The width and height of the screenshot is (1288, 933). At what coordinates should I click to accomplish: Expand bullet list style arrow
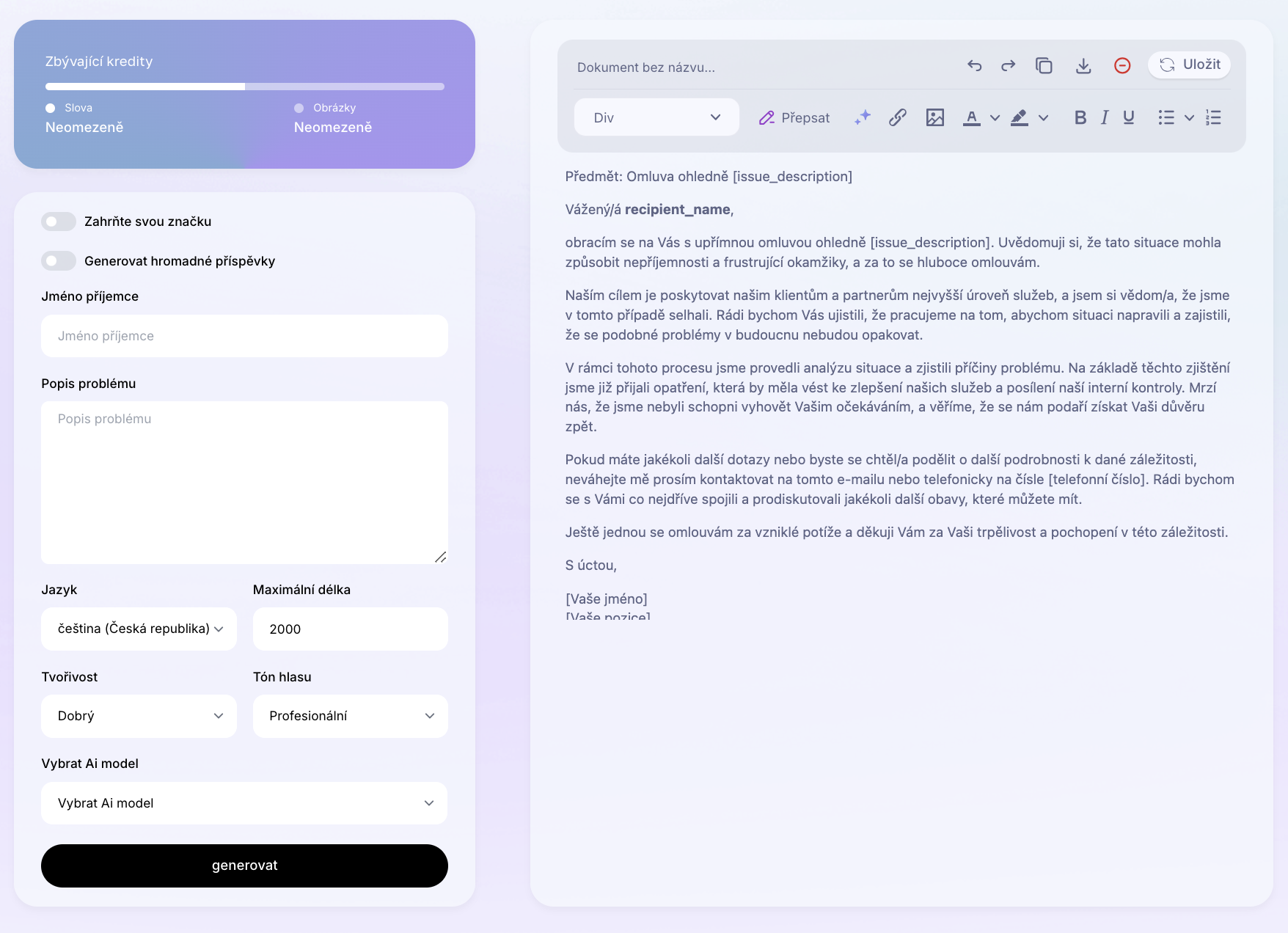[1190, 117]
